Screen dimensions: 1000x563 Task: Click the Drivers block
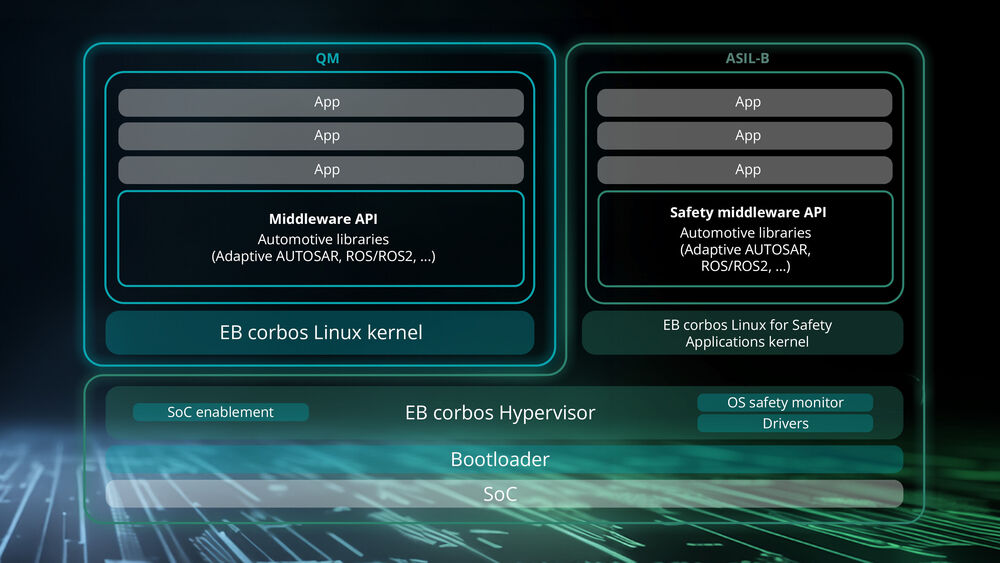785,423
